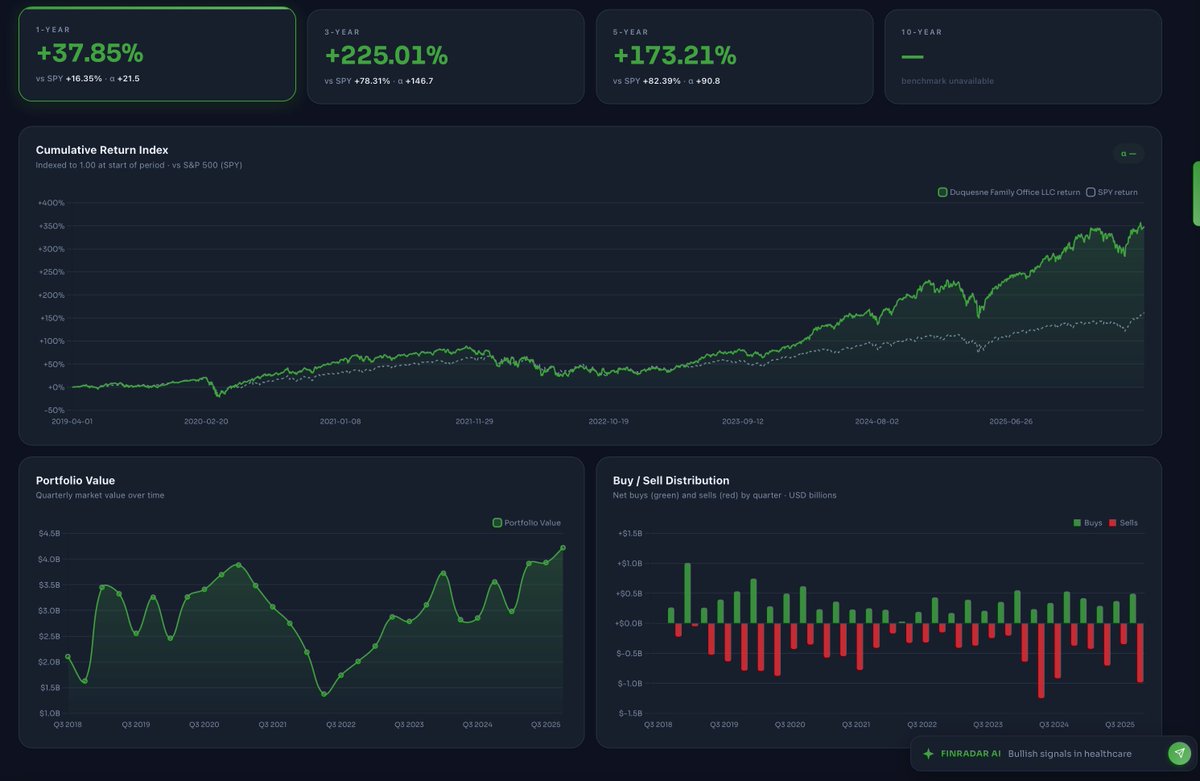Click the 2024-08-02 date axis label
1200x781 pixels.
(x=877, y=421)
